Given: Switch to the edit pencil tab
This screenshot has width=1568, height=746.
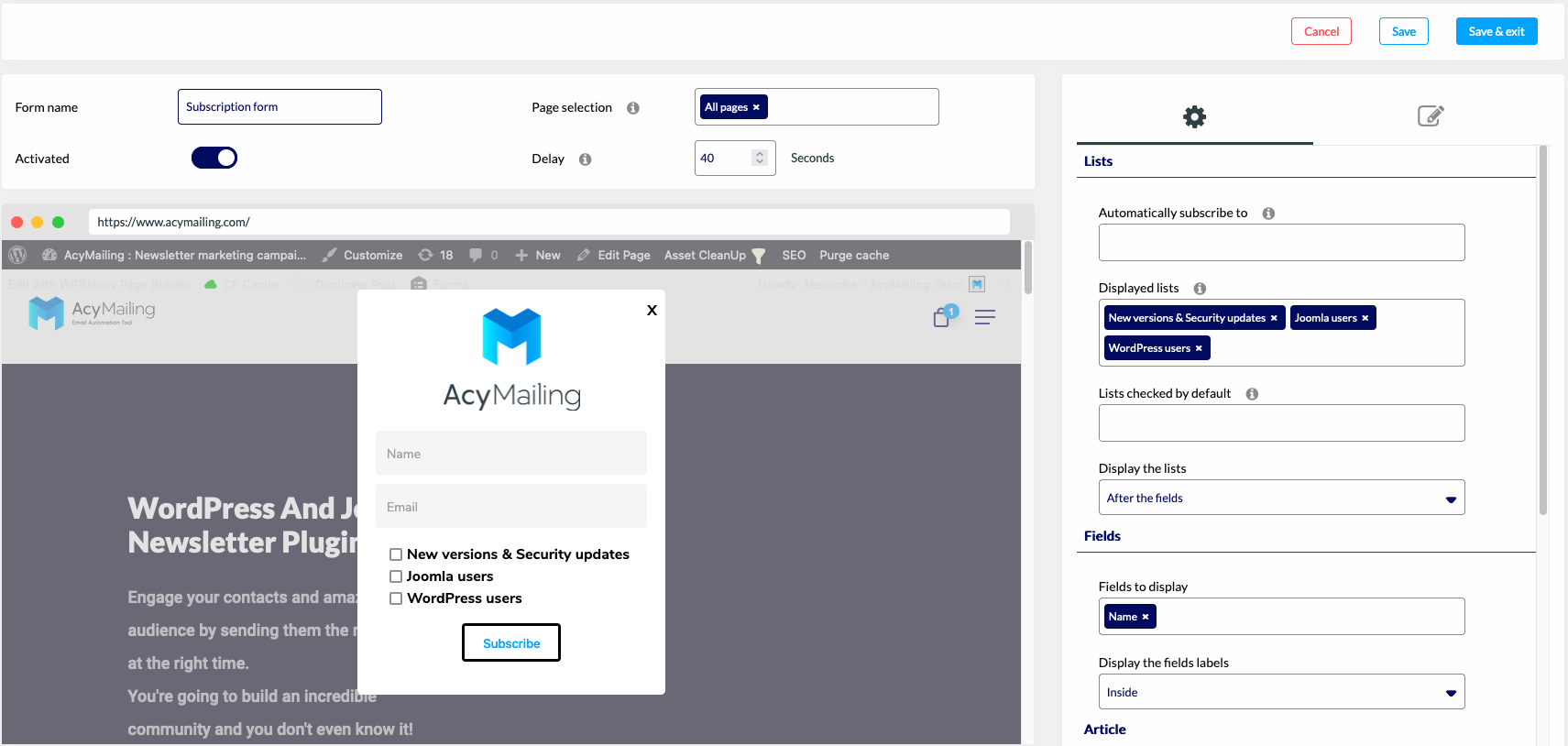Looking at the screenshot, I should 1431,115.
